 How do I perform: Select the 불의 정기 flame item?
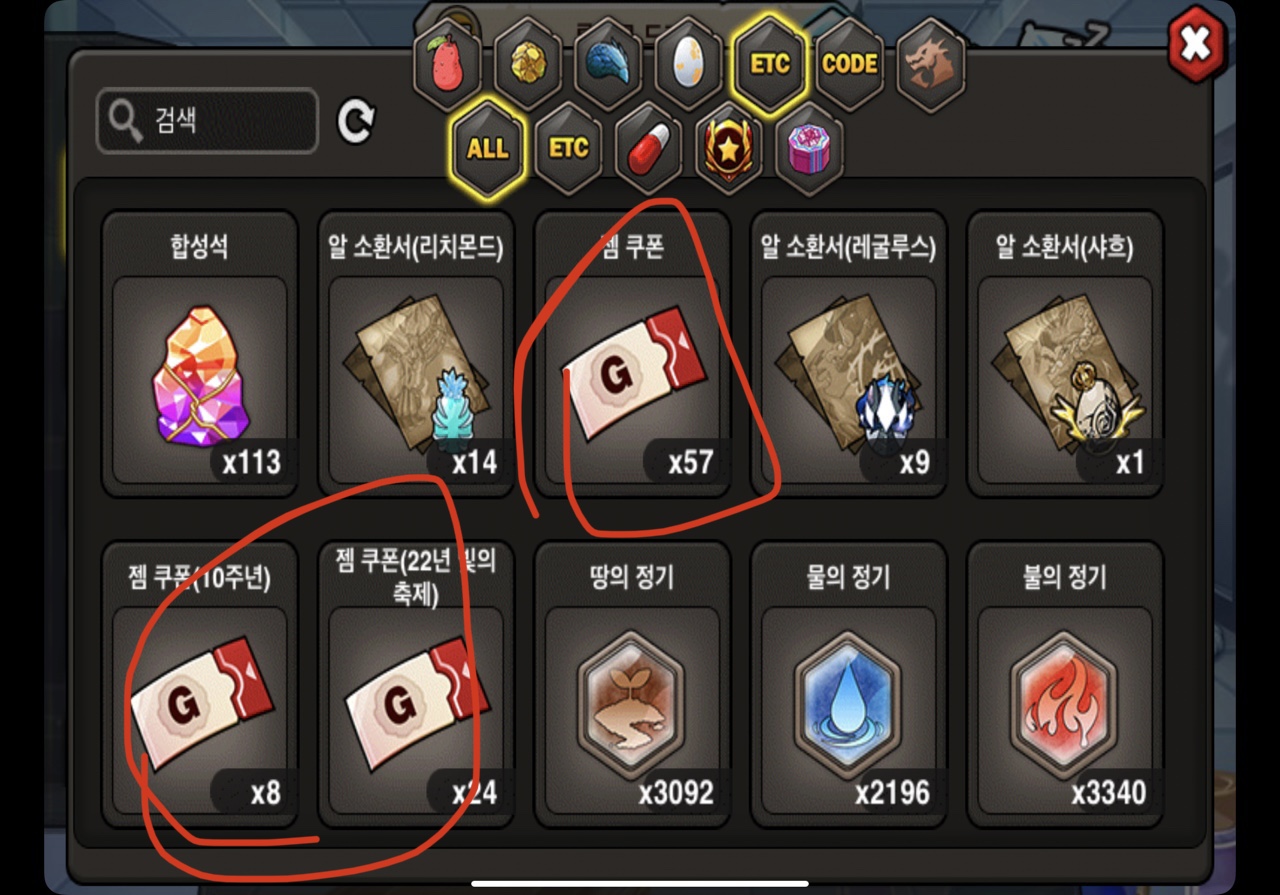pyautogui.click(x=1064, y=684)
